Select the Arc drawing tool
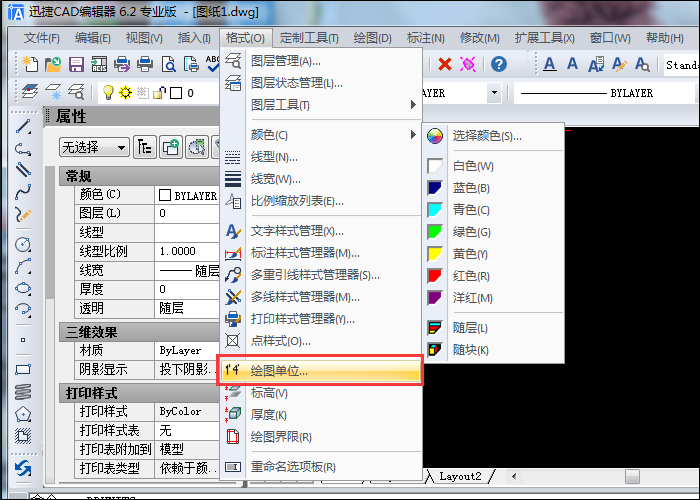 point(23,266)
